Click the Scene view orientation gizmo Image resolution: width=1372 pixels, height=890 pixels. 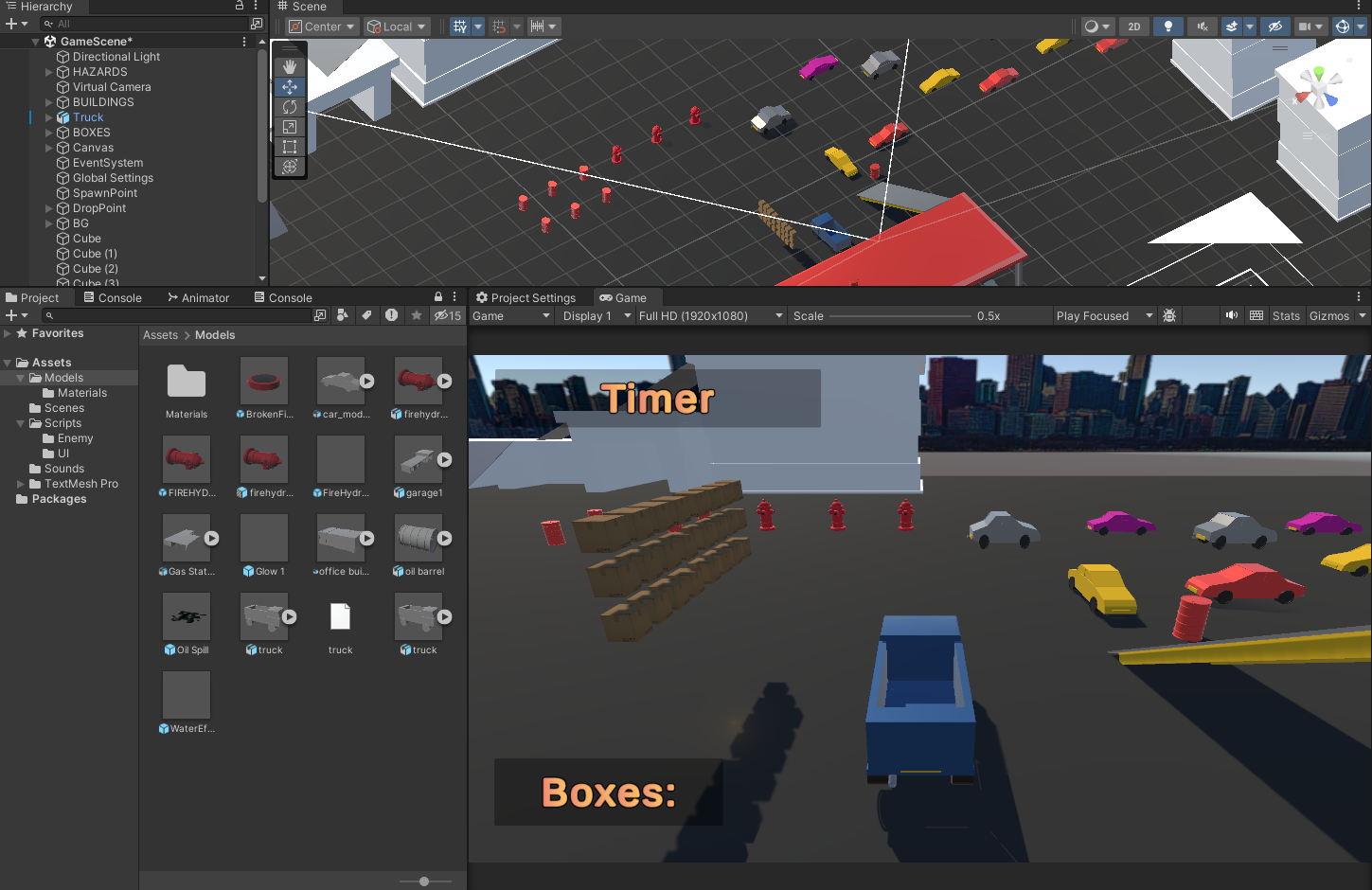coord(1319,88)
